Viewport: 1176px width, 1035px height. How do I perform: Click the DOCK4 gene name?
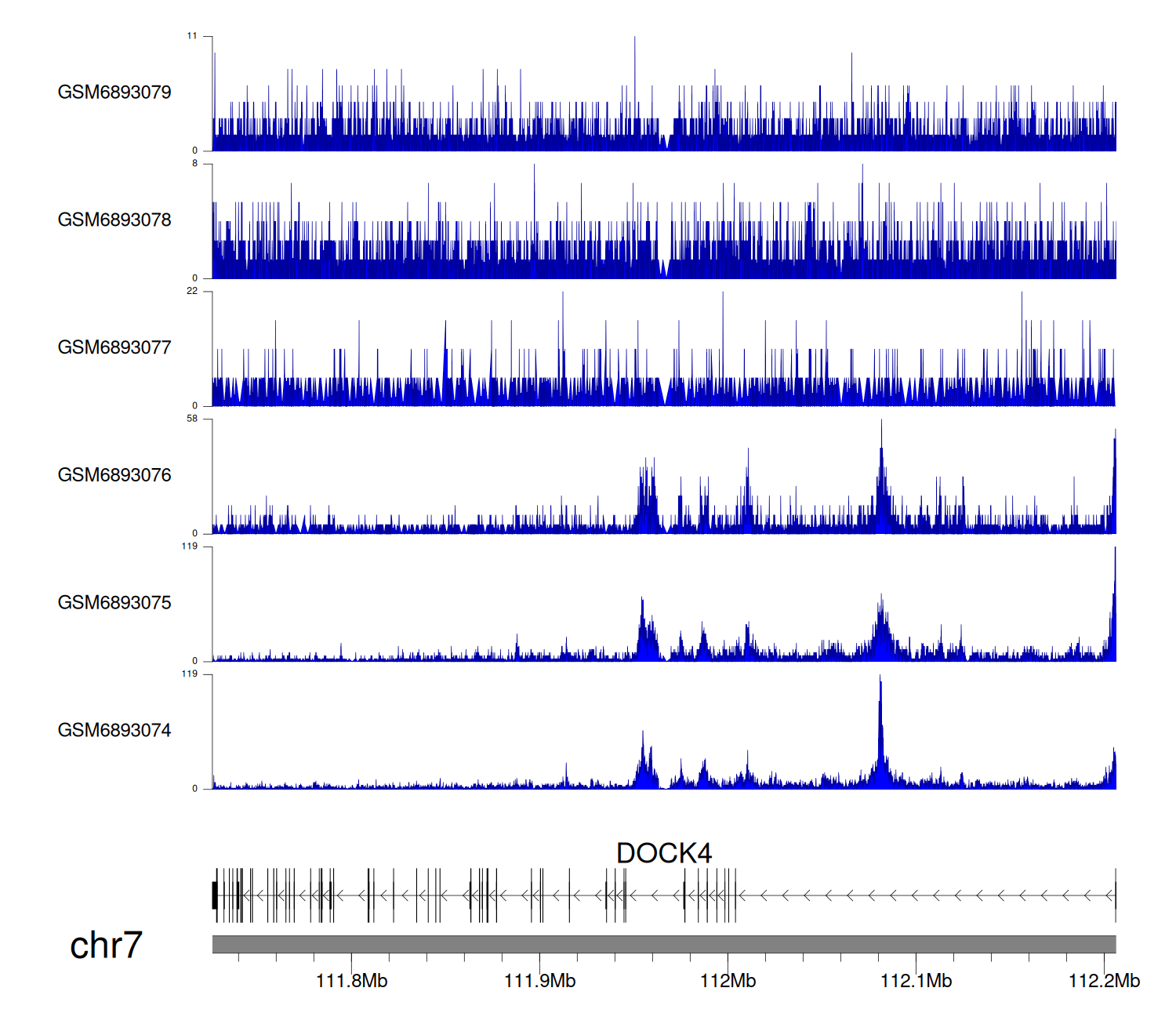(663, 853)
